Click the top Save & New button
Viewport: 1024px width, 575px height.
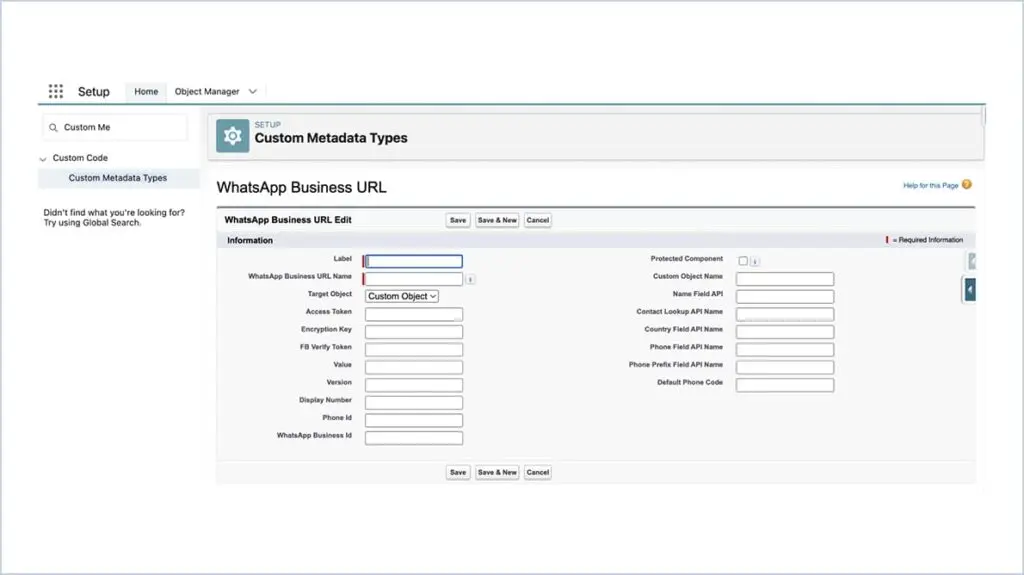[x=497, y=220]
